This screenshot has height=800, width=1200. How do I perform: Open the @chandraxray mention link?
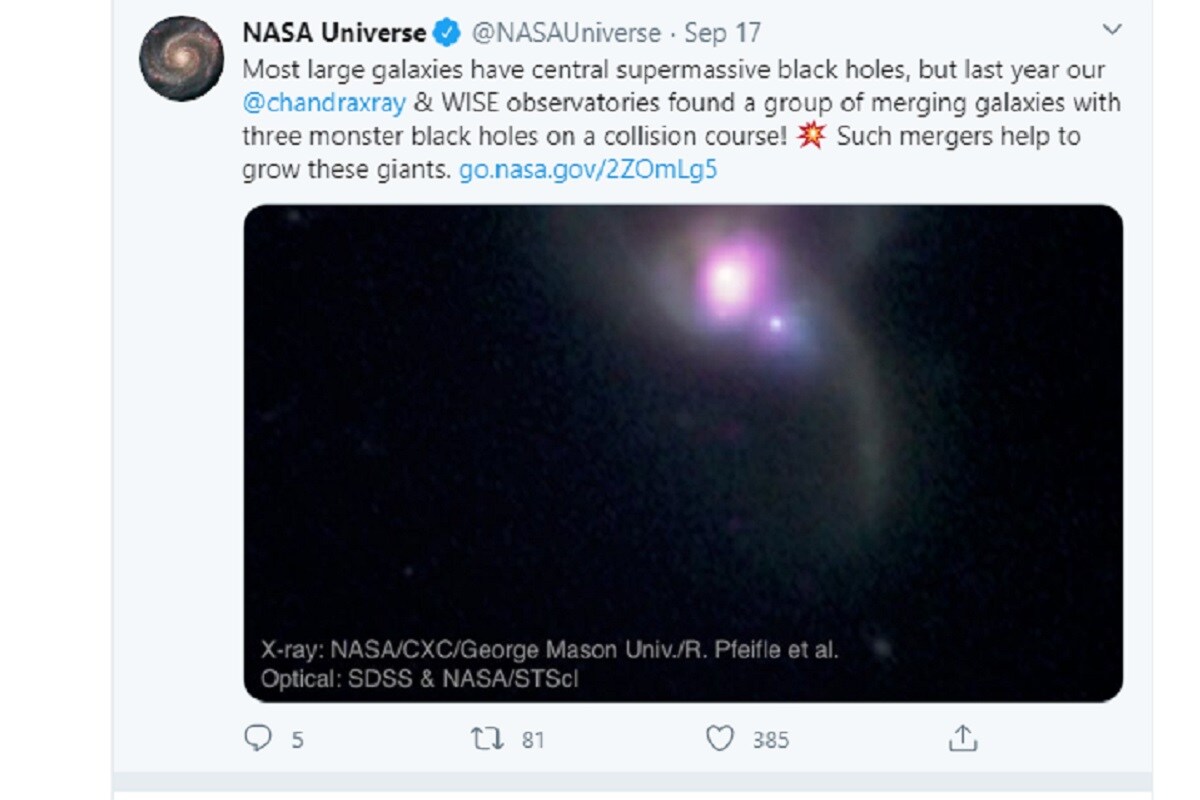pos(323,102)
